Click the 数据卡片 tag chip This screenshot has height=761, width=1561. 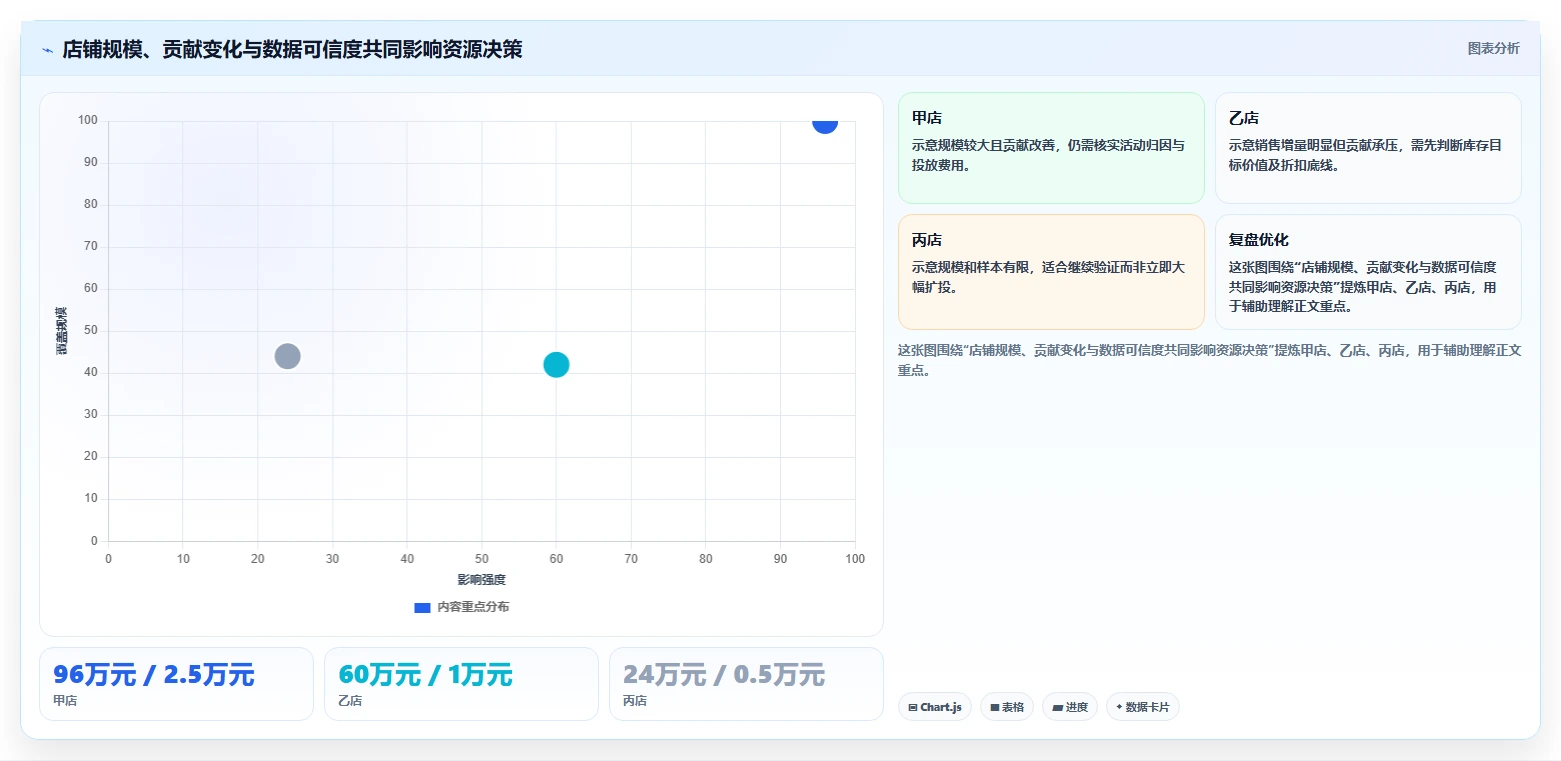(x=1143, y=707)
